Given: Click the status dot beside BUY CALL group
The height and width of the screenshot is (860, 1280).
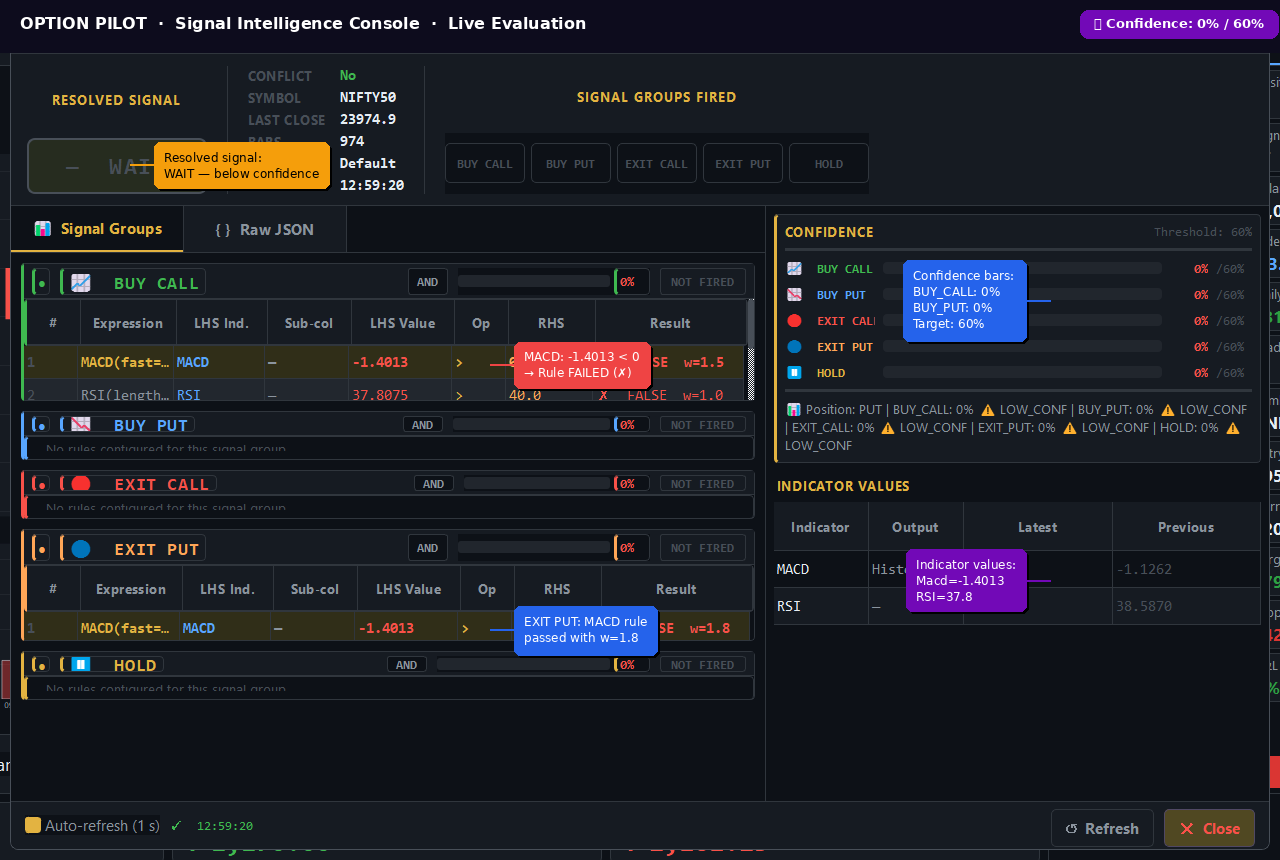Looking at the screenshot, I should coord(41,283).
